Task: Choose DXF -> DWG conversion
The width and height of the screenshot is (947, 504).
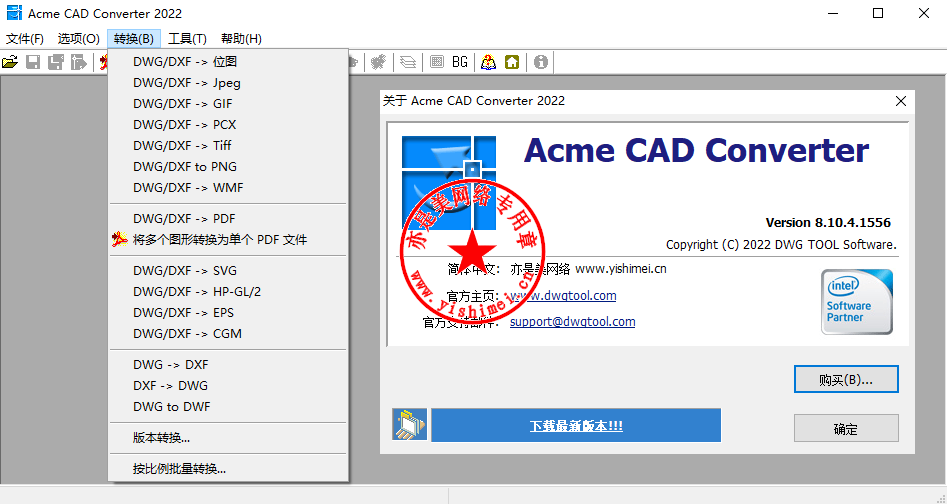Action: 228,386
